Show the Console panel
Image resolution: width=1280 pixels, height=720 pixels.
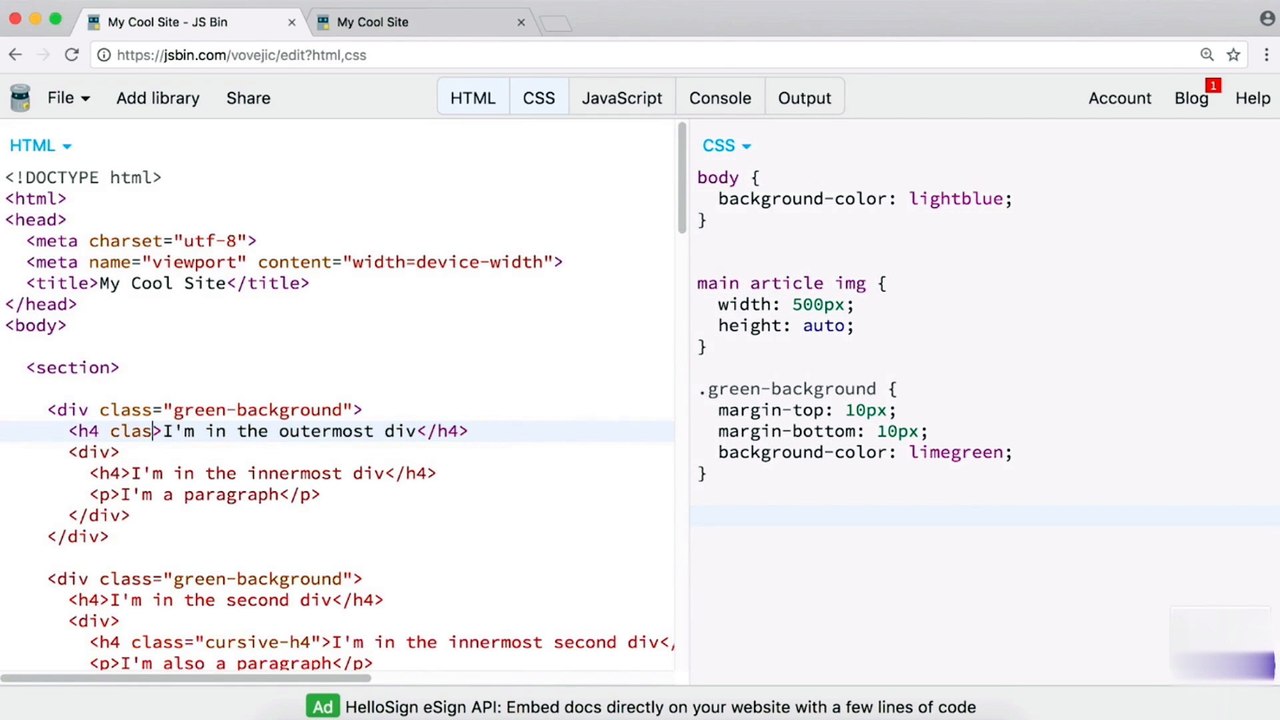tap(720, 98)
